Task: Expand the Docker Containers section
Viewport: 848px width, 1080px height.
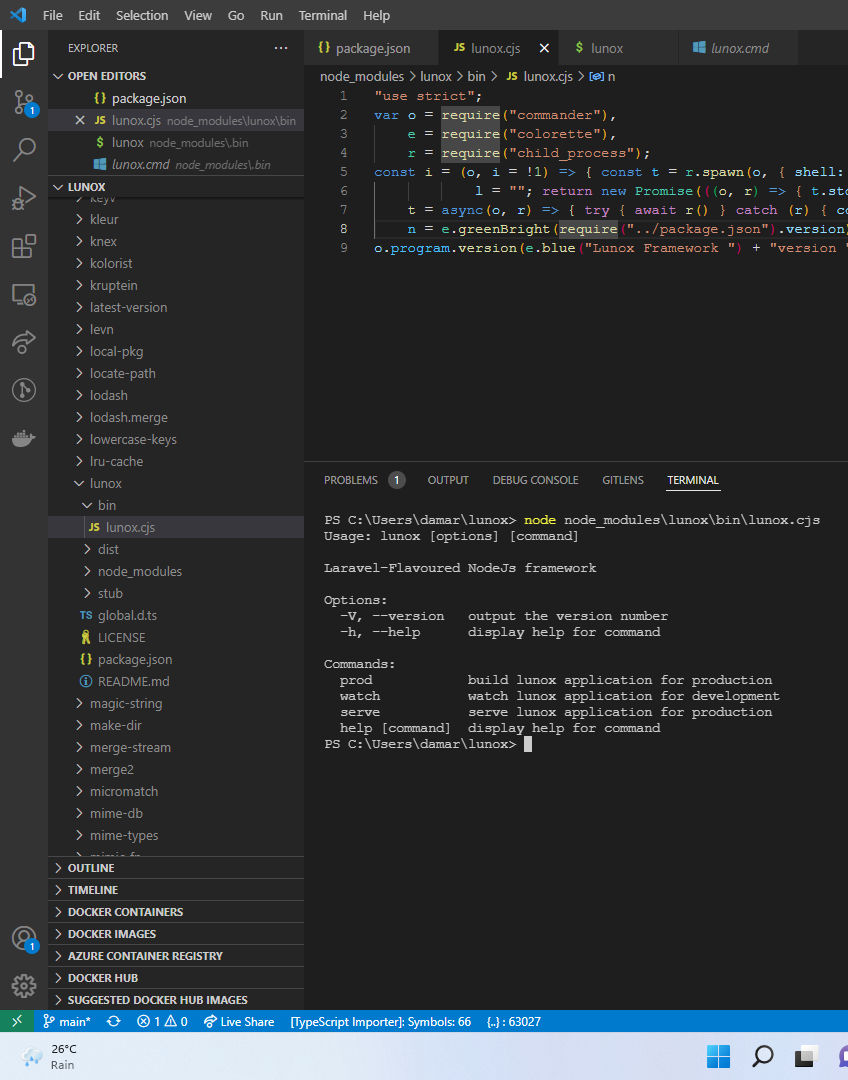Action: 176,912
